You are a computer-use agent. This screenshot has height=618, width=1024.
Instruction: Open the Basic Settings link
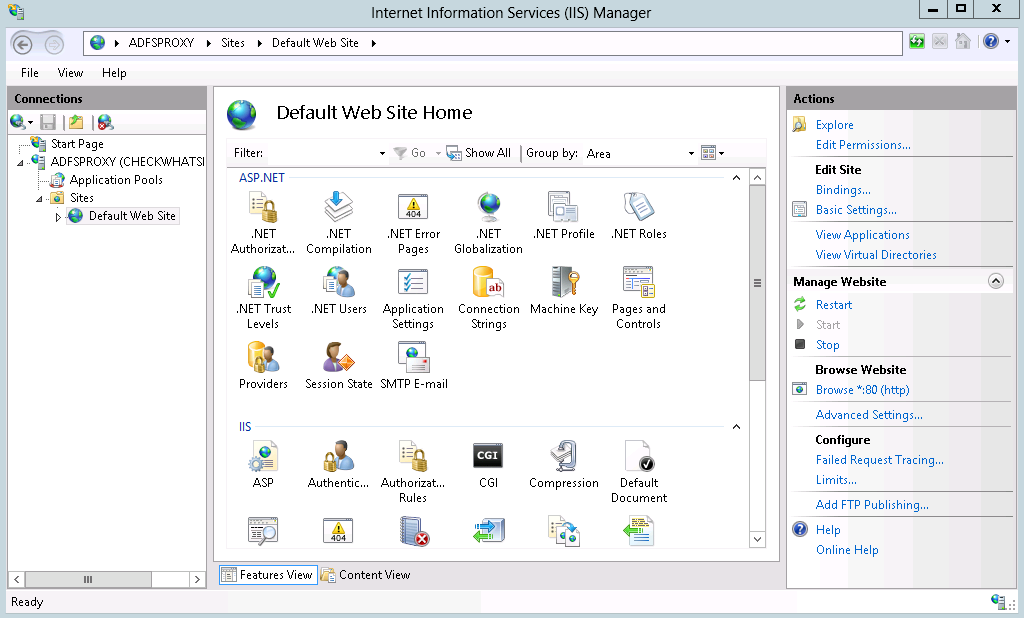[x=856, y=210]
